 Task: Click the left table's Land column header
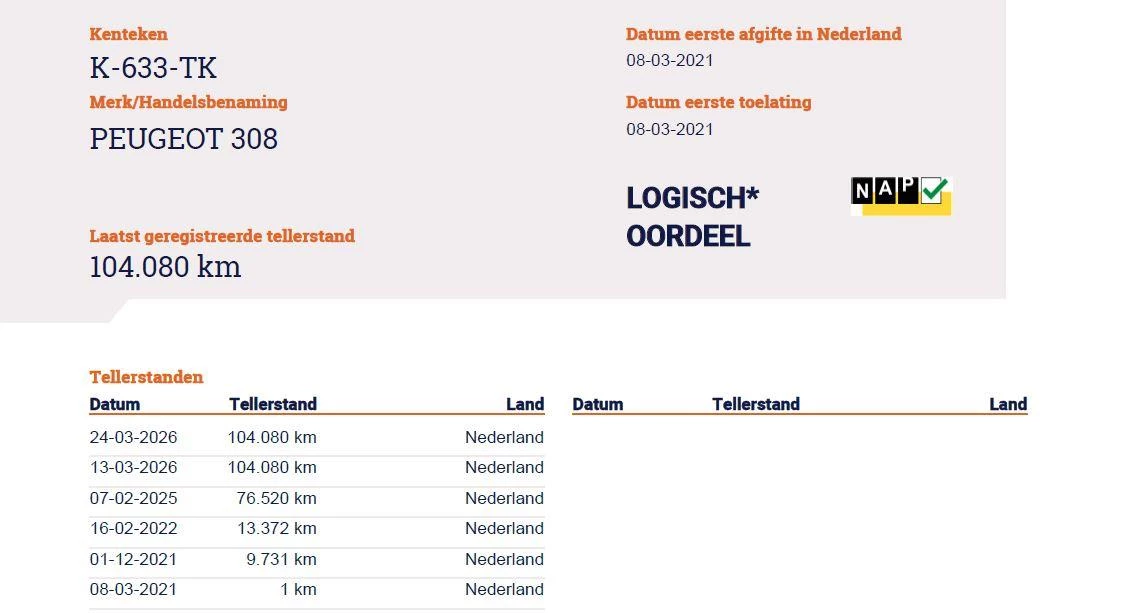tap(525, 404)
